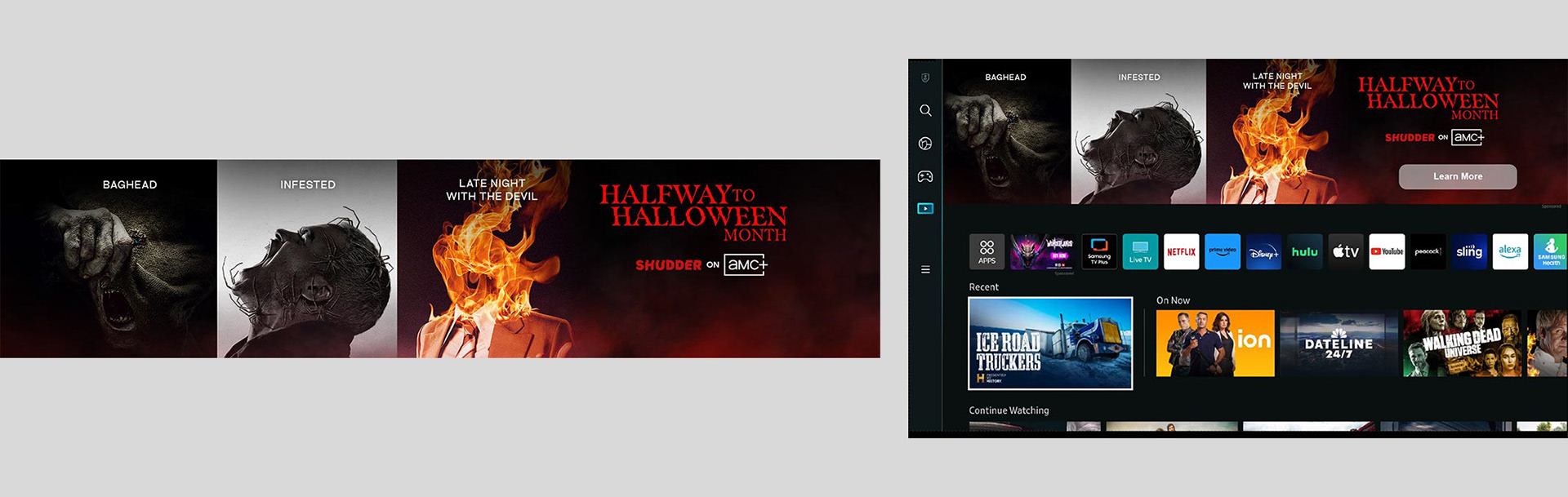Open the APPS tile
1568x497 pixels.
[987, 251]
